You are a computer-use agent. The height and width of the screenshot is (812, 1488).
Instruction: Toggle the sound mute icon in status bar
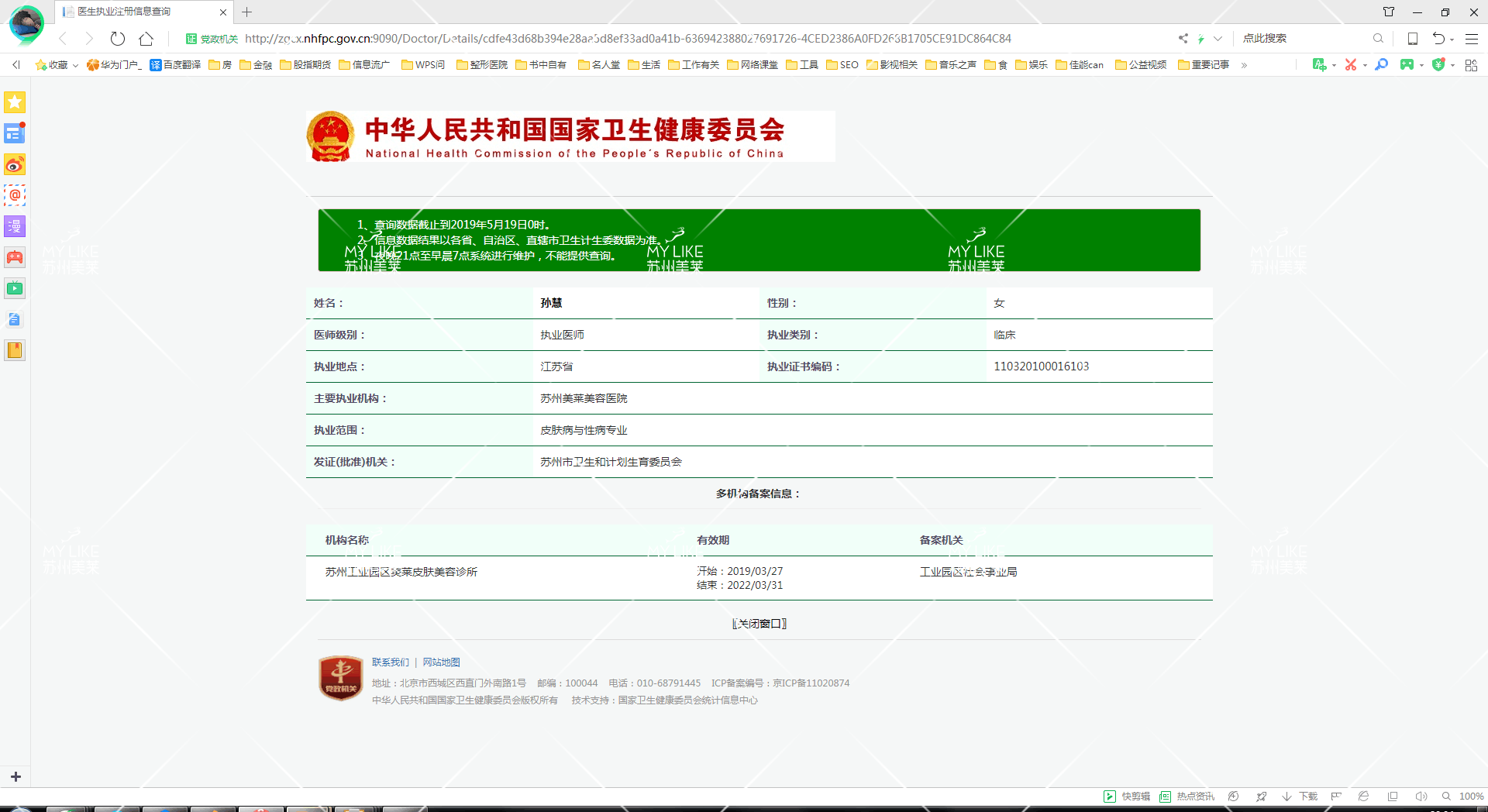(1421, 797)
